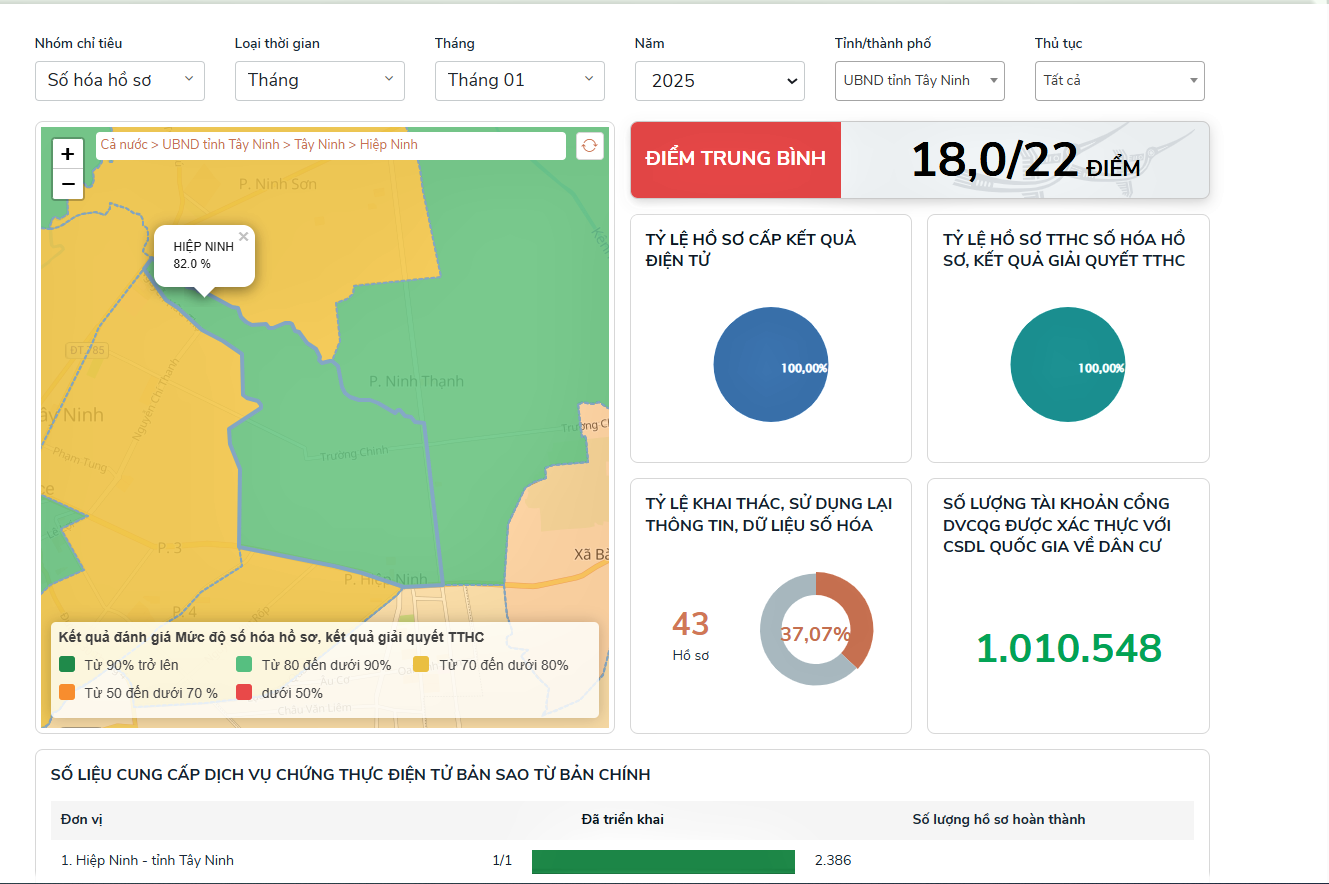Click the yellow 70-80% legend swatch

click(421, 665)
